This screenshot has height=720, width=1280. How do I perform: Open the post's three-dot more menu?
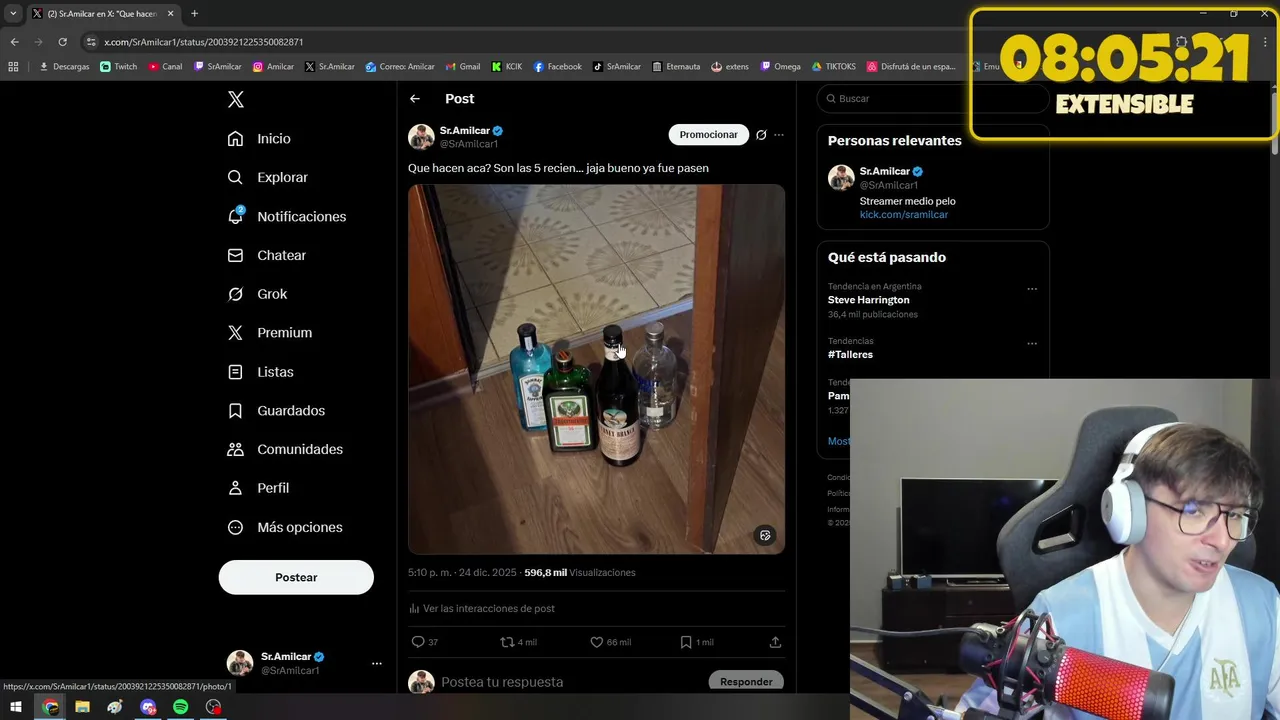point(779,135)
